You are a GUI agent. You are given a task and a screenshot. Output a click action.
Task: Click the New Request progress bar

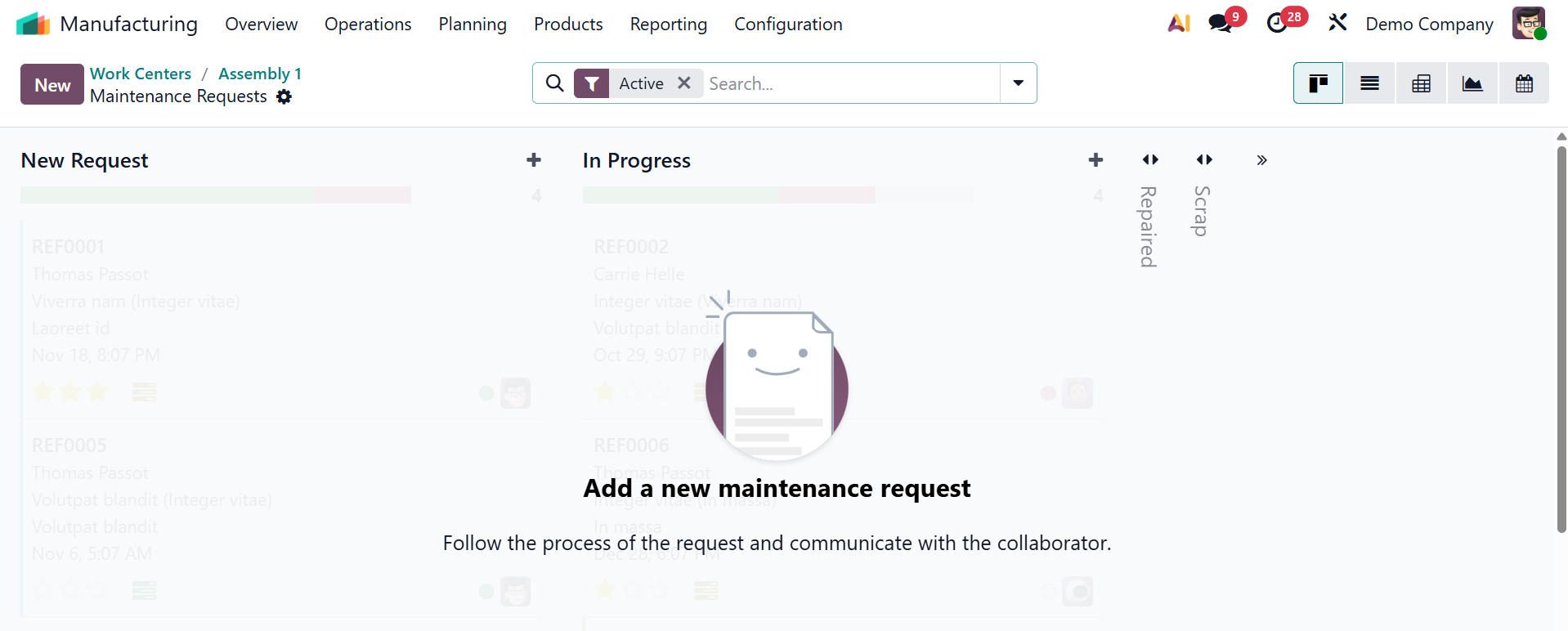[x=216, y=195]
